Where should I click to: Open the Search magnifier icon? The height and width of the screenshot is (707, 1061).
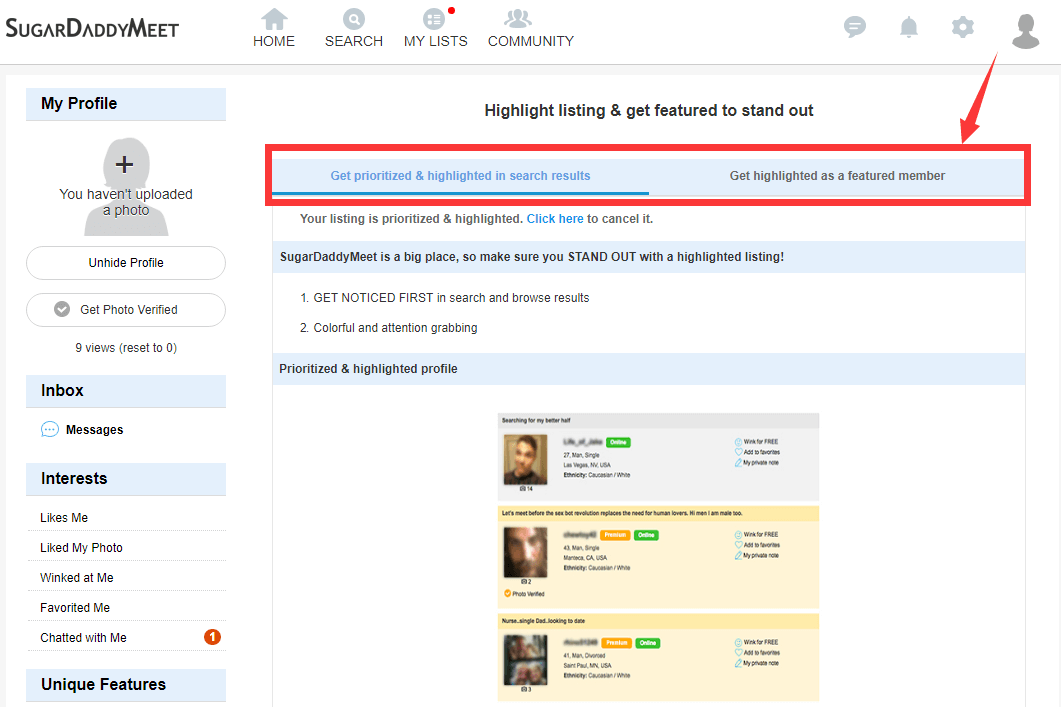point(353,18)
